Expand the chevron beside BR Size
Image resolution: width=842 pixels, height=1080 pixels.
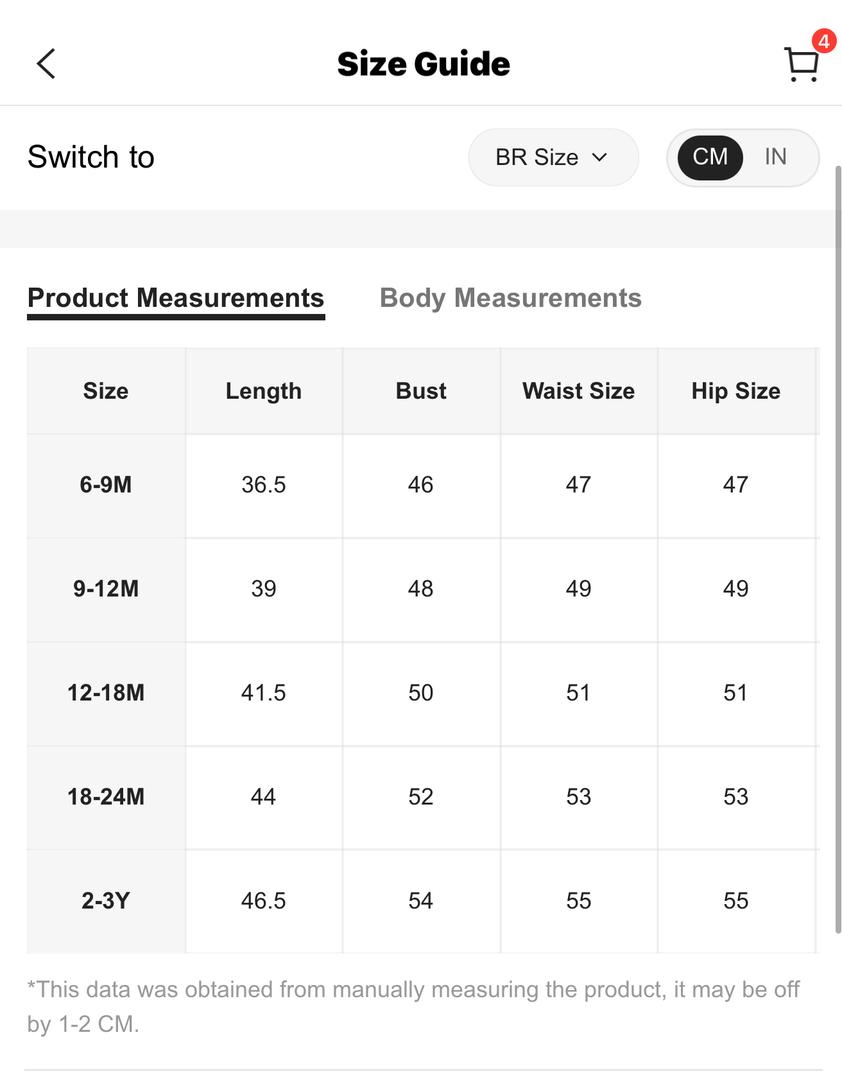coord(599,158)
